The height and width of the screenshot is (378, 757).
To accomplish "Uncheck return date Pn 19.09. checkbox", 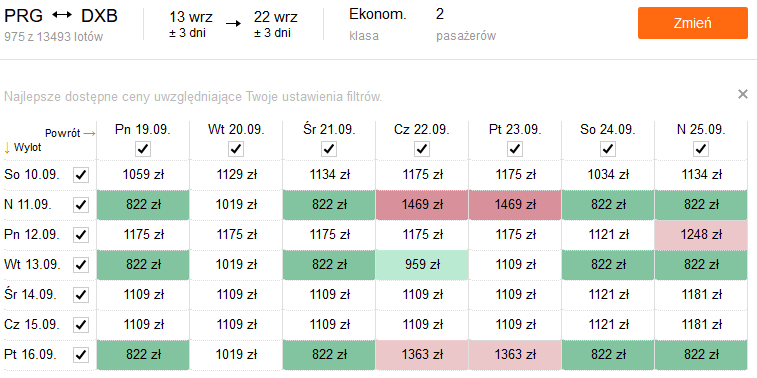I will click(x=143, y=149).
